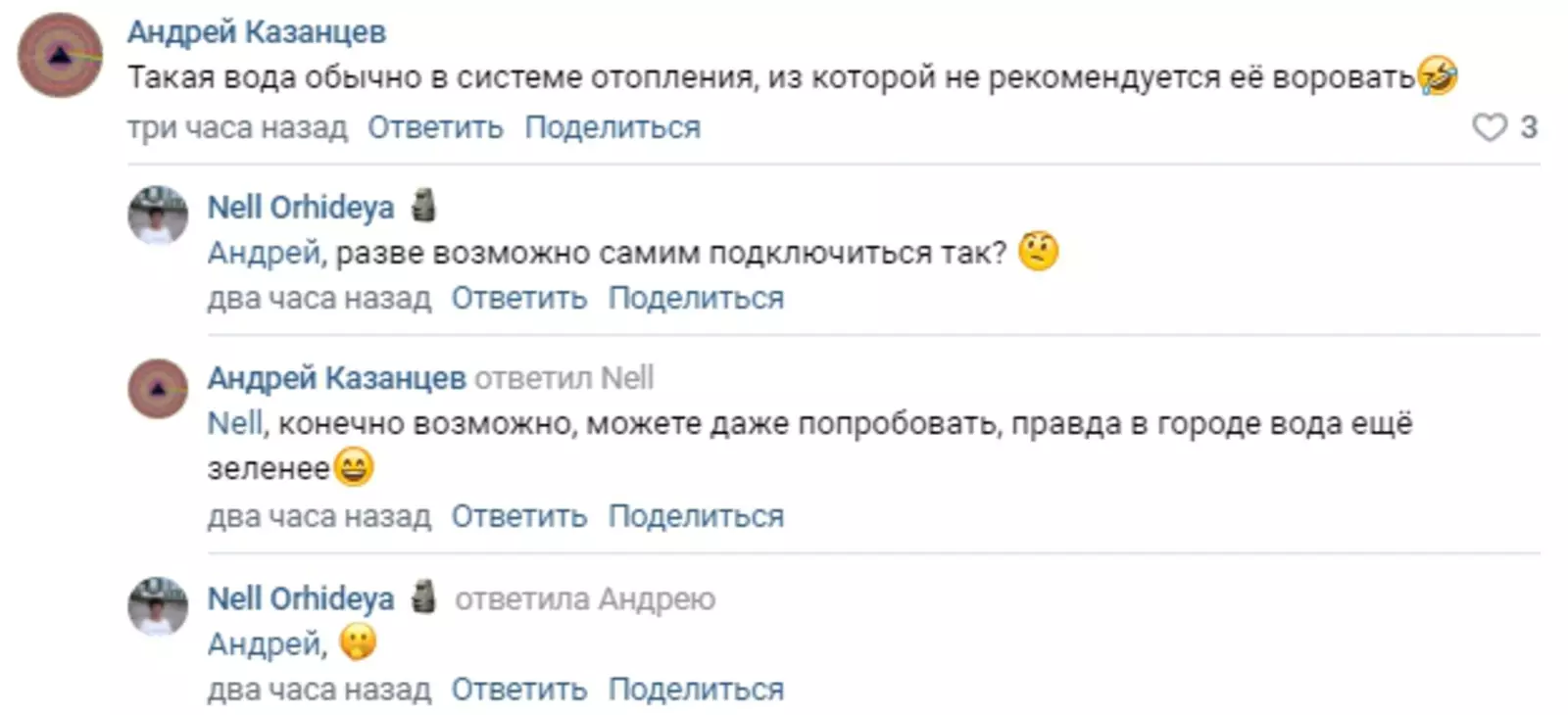Click Андрей Казанцев's small avatar in reply
Image resolution: width=1568 pixels, height=715 pixels.
[158, 388]
